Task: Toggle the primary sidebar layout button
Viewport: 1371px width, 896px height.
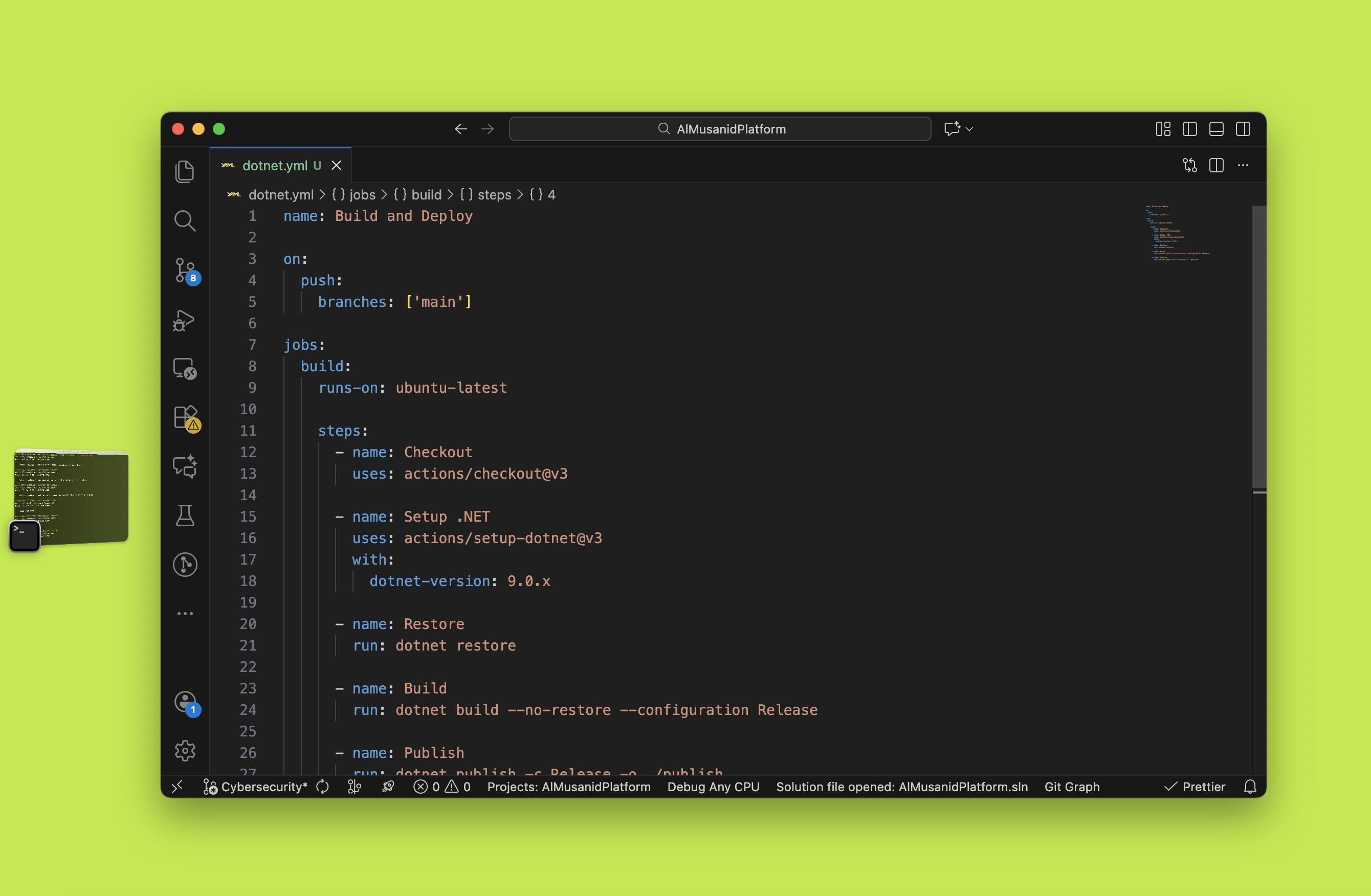Action: [x=1189, y=129]
